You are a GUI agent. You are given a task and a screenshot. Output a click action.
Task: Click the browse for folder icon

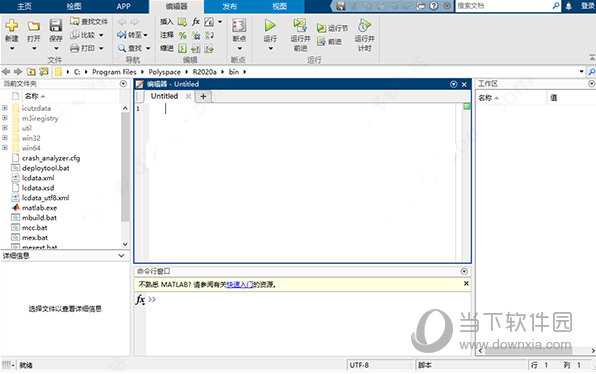pos(44,71)
